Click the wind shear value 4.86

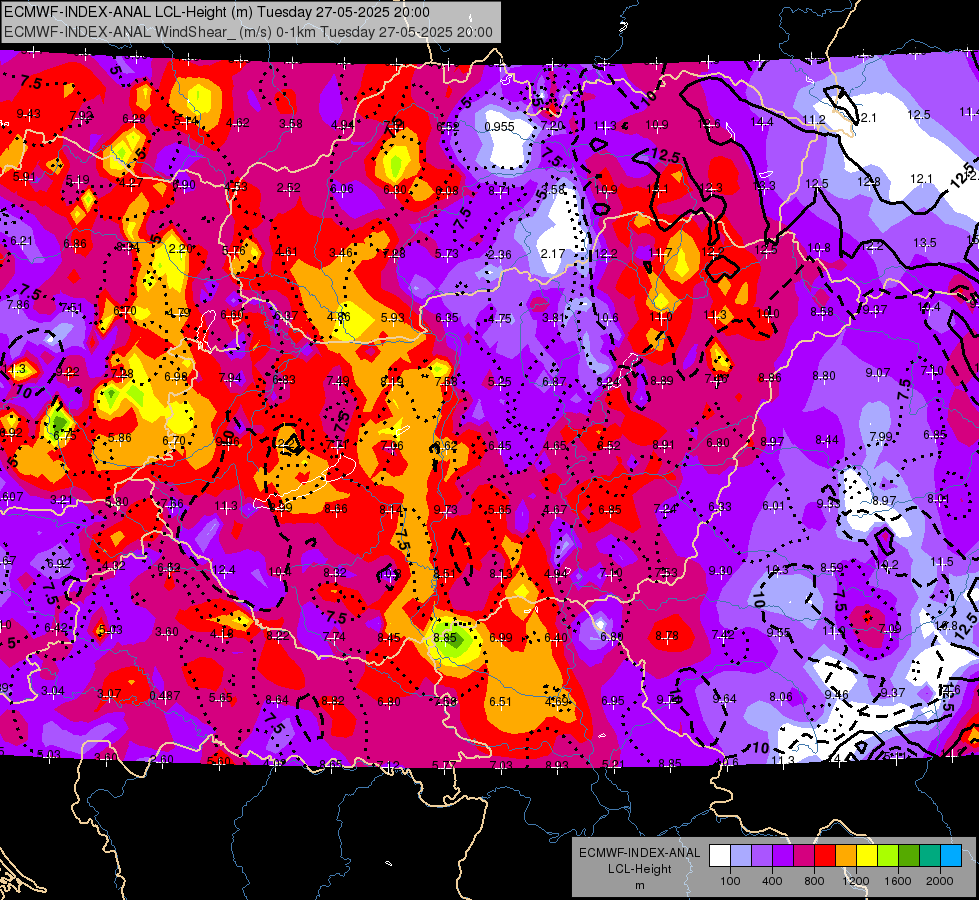pyautogui.click(x=338, y=317)
